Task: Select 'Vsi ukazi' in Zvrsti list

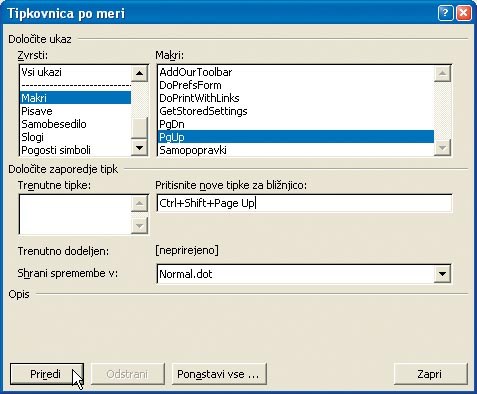Action: (x=75, y=72)
